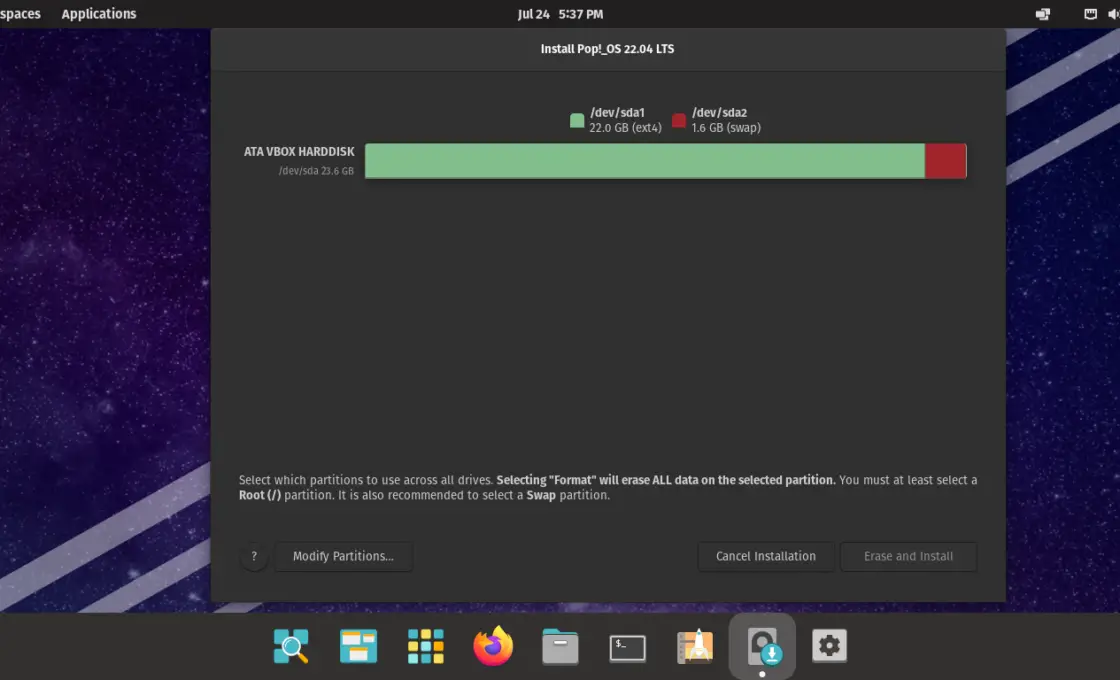The width and height of the screenshot is (1120, 680).
Task: Open volume icon in top bar
Action: [x=1114, y=14]
